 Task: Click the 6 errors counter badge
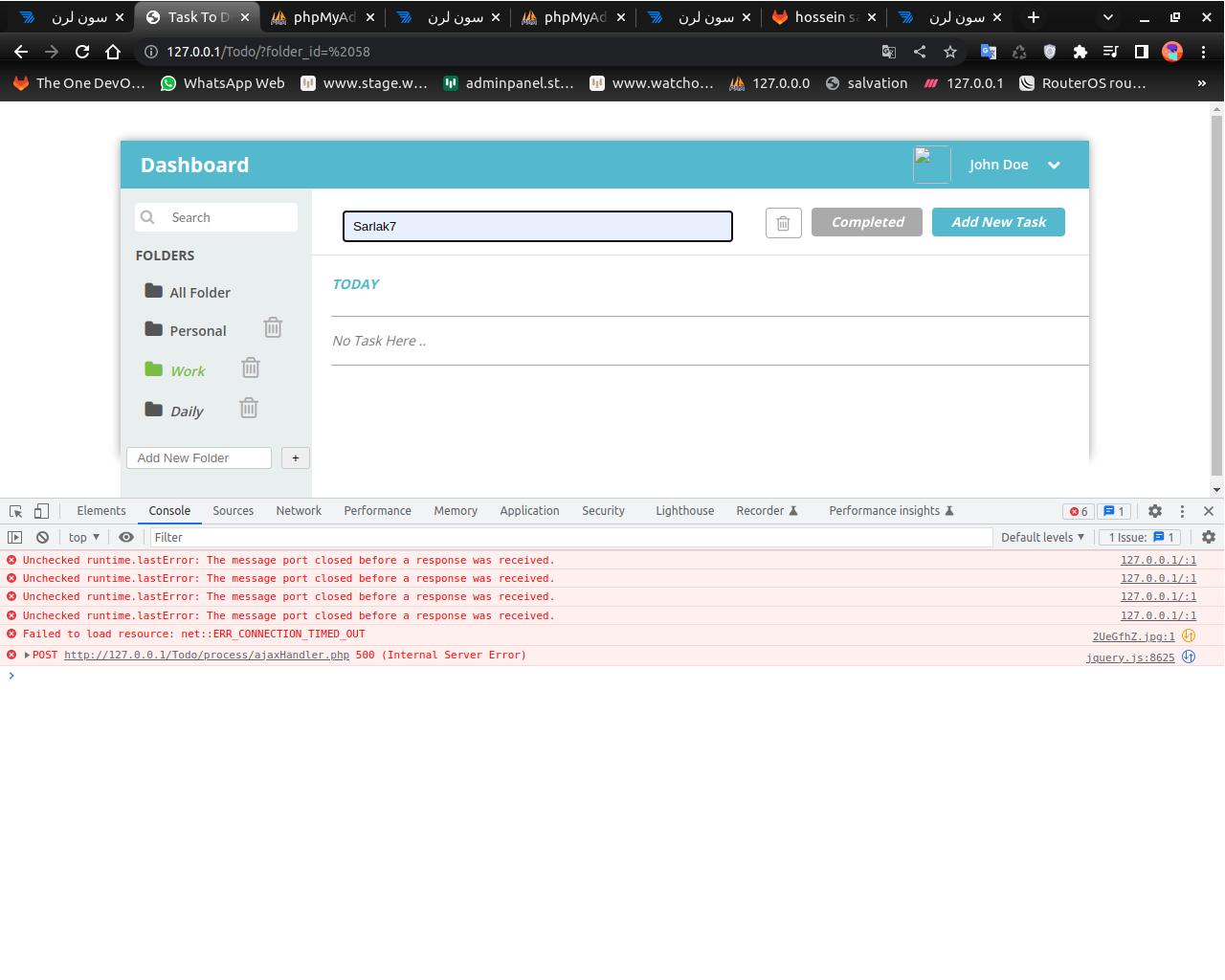coord(1079,511)
